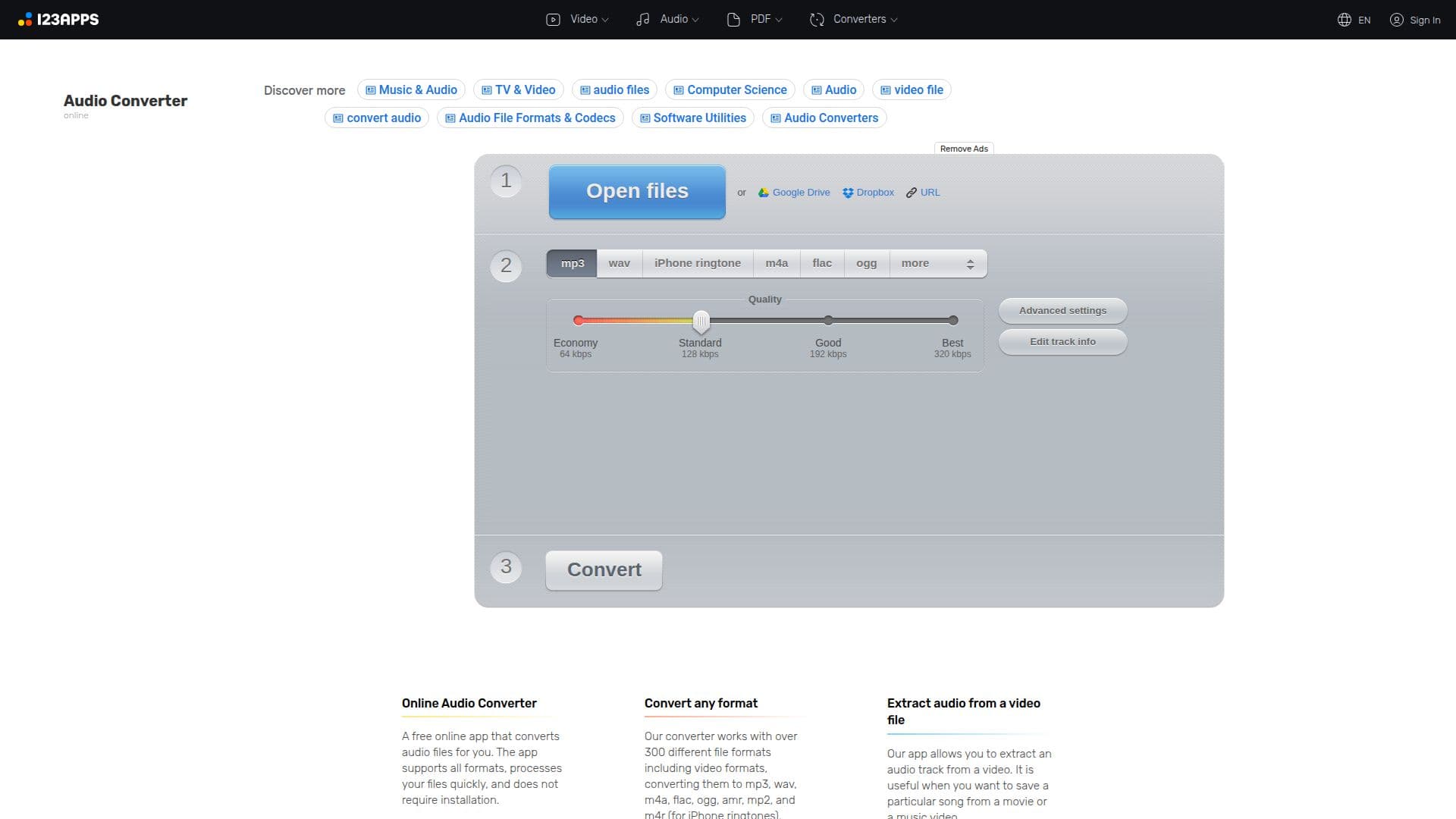Click the Sign In user icon
The height and width of the screenshot is (819, 1456).
[x=1396, y=20]
